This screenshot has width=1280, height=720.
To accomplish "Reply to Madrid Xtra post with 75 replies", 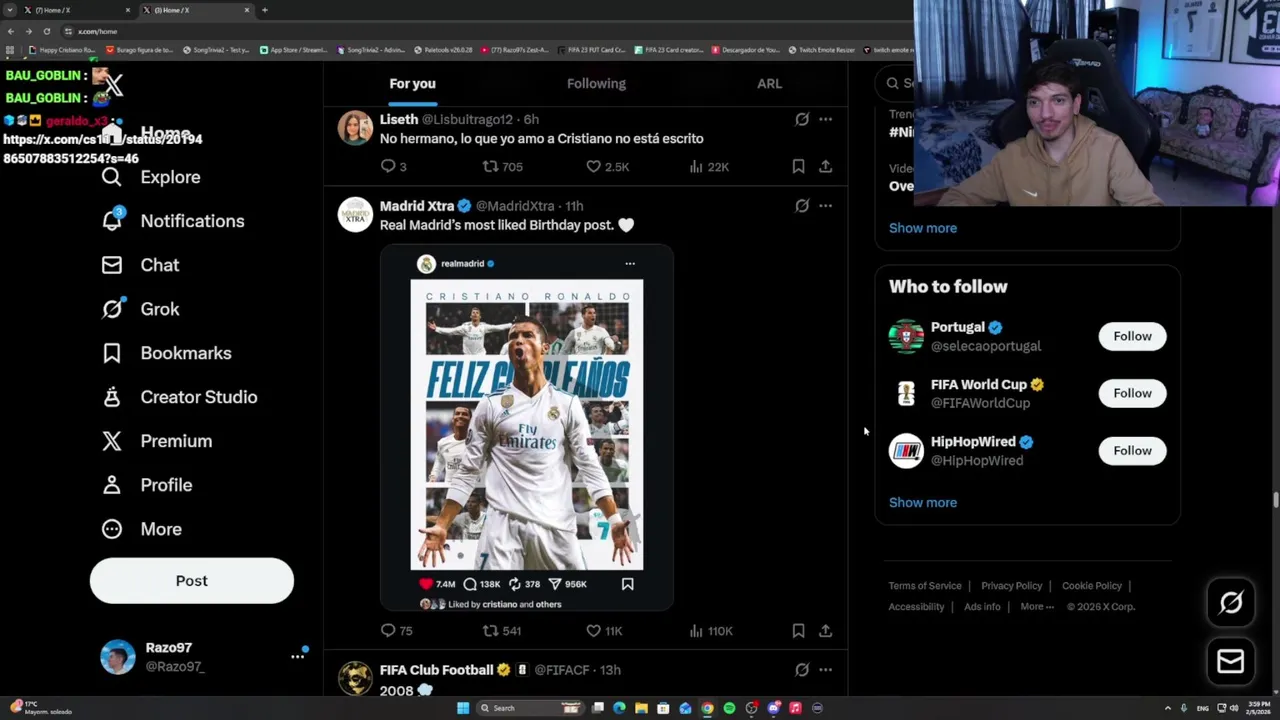I will coord(396,630).
